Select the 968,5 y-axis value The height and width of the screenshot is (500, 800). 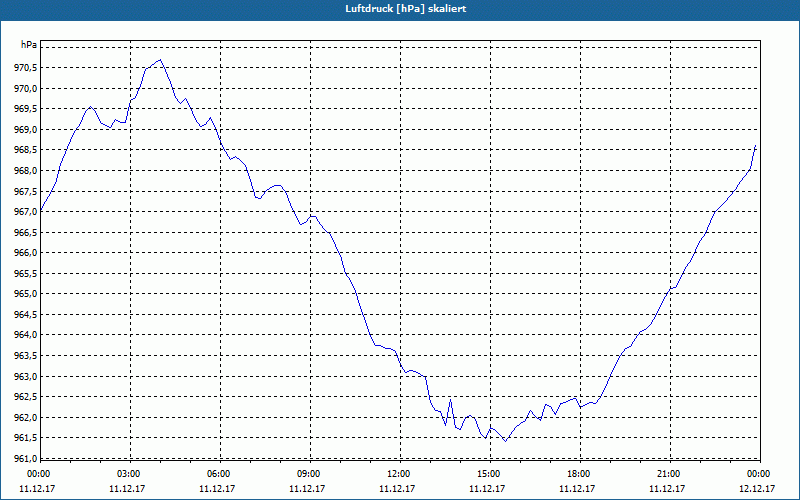(24, 150)
